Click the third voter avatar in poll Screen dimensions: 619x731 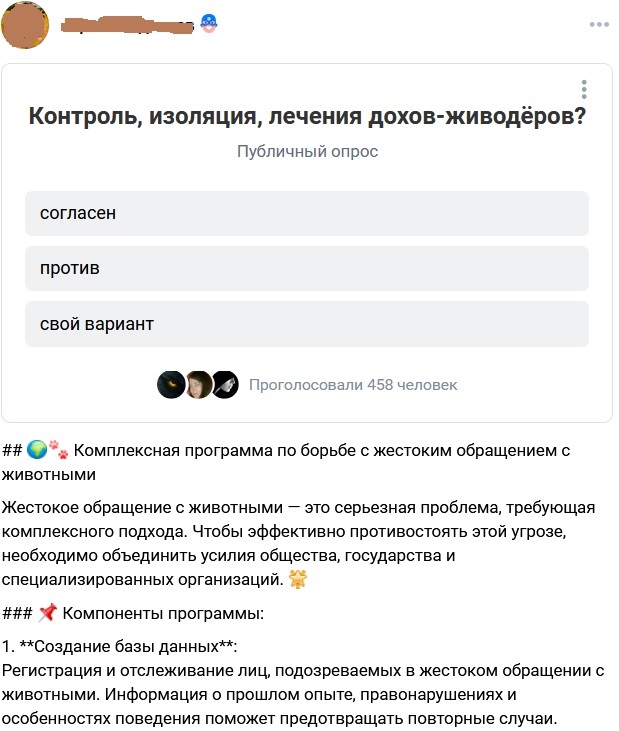point(225,384)
